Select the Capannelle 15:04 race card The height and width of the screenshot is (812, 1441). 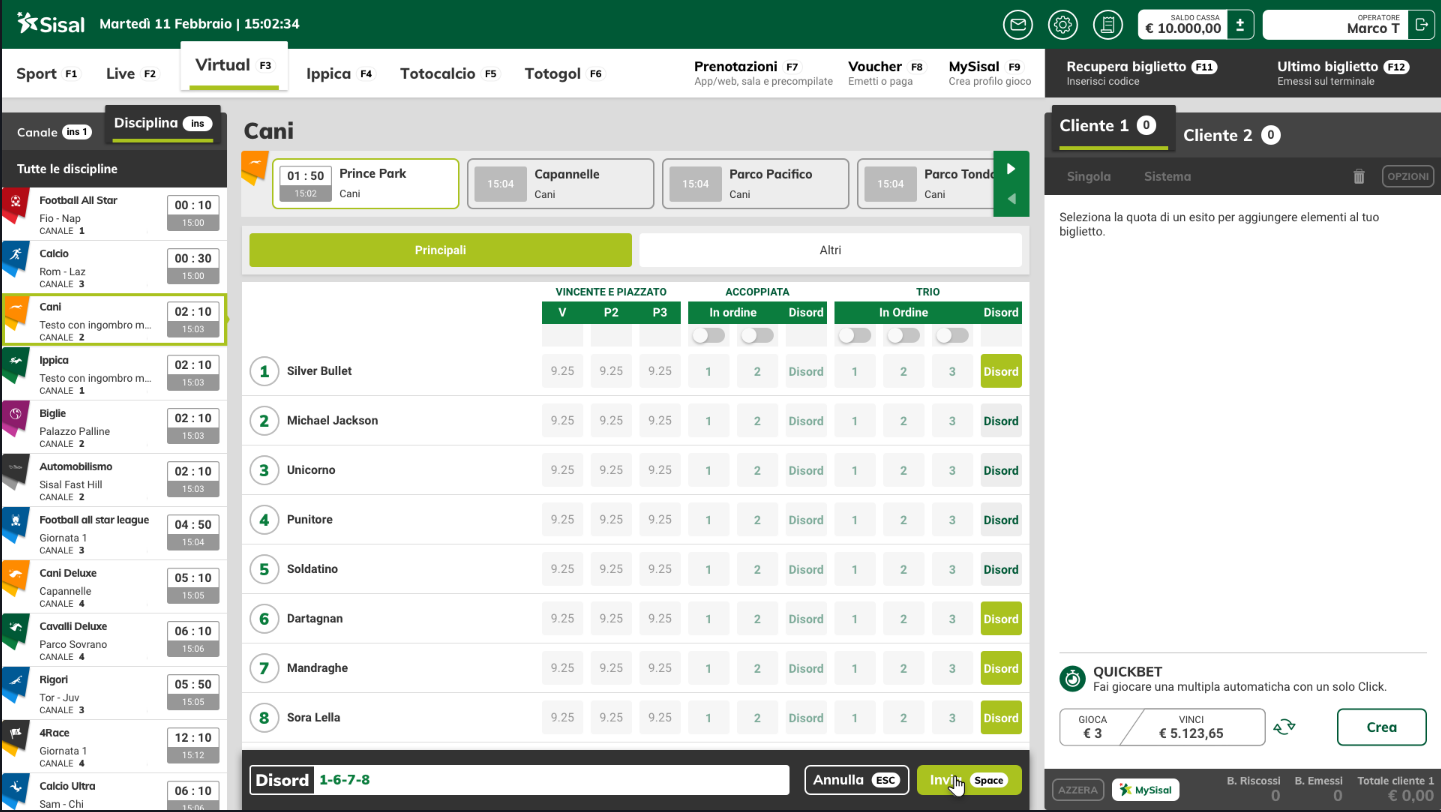[x=560, y=184]
